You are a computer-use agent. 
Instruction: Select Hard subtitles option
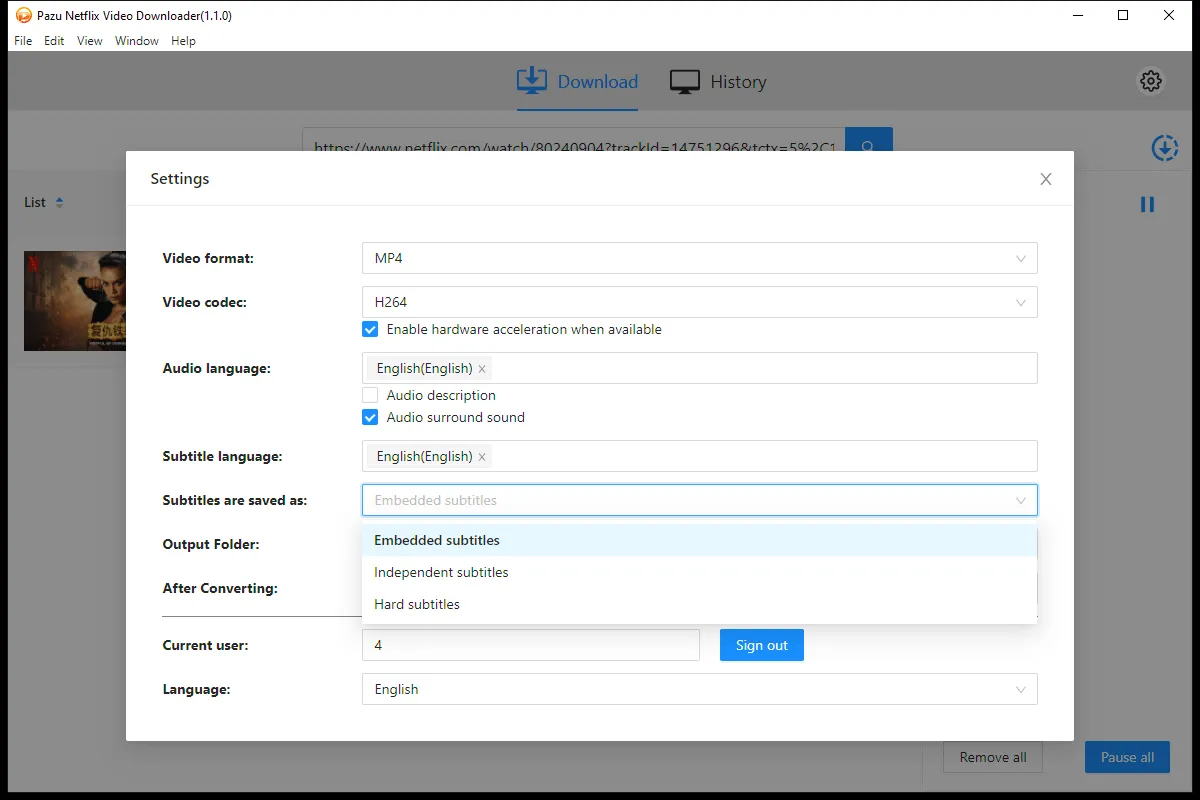click(700, 604)
